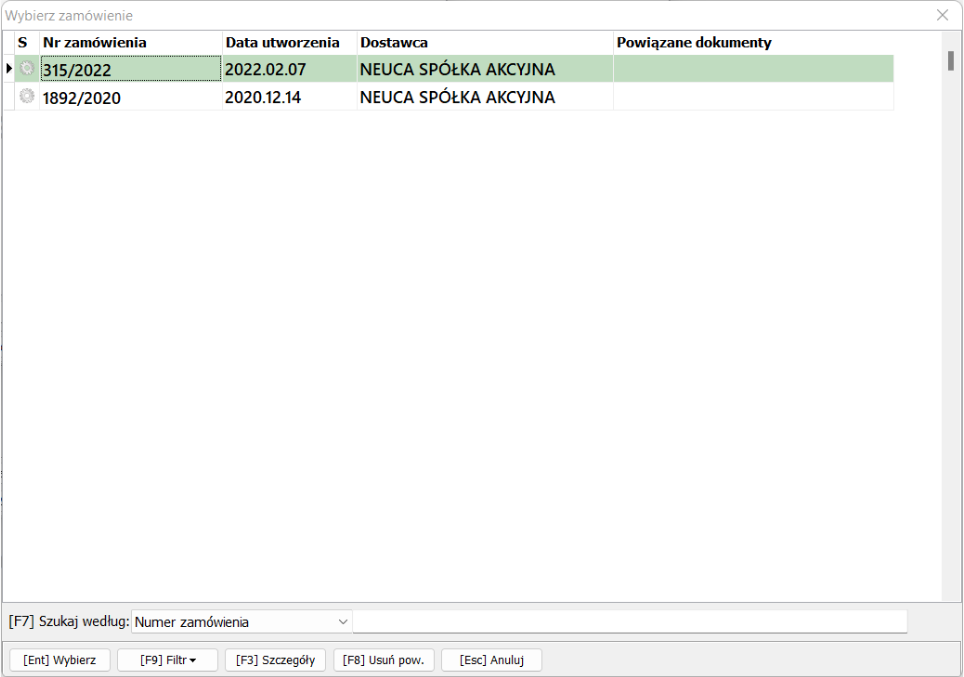Select order number 1892/2020
Viewport: 964px width, 677px height.
coord(131,97)
